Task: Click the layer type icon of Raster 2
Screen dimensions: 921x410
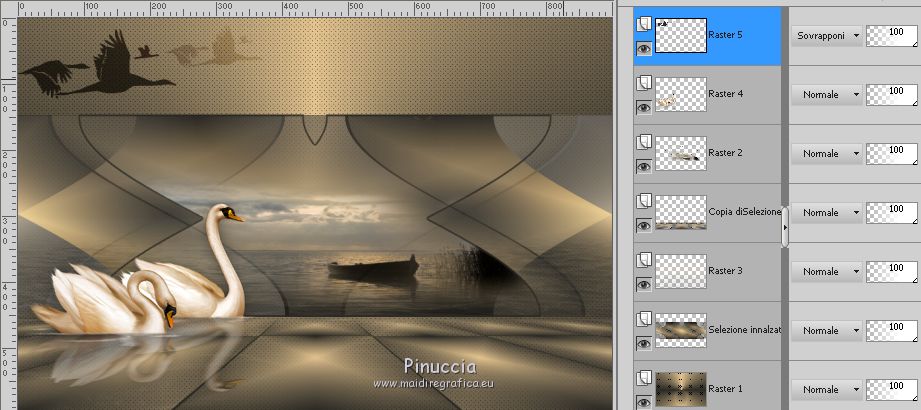Action: pyautogui.click(x=644, y=142)
